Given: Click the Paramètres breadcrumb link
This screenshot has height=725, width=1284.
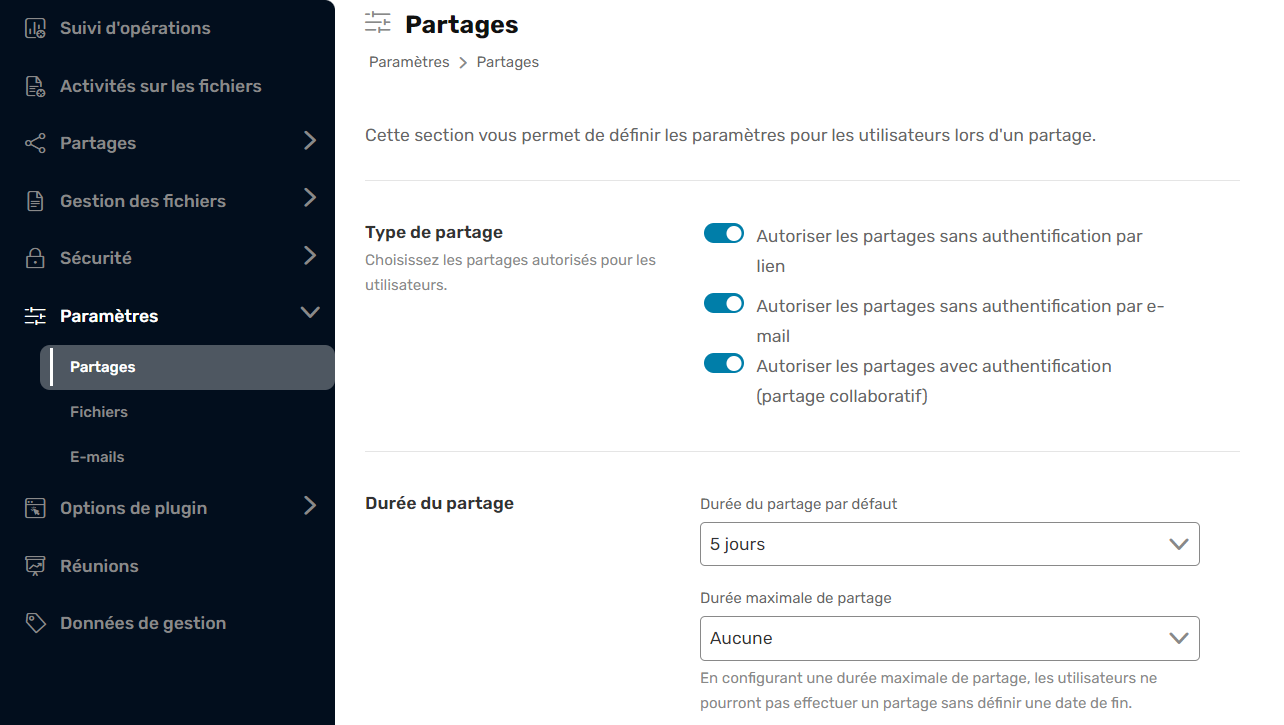Looking at the screenshot, I should (x=409, y=62).
